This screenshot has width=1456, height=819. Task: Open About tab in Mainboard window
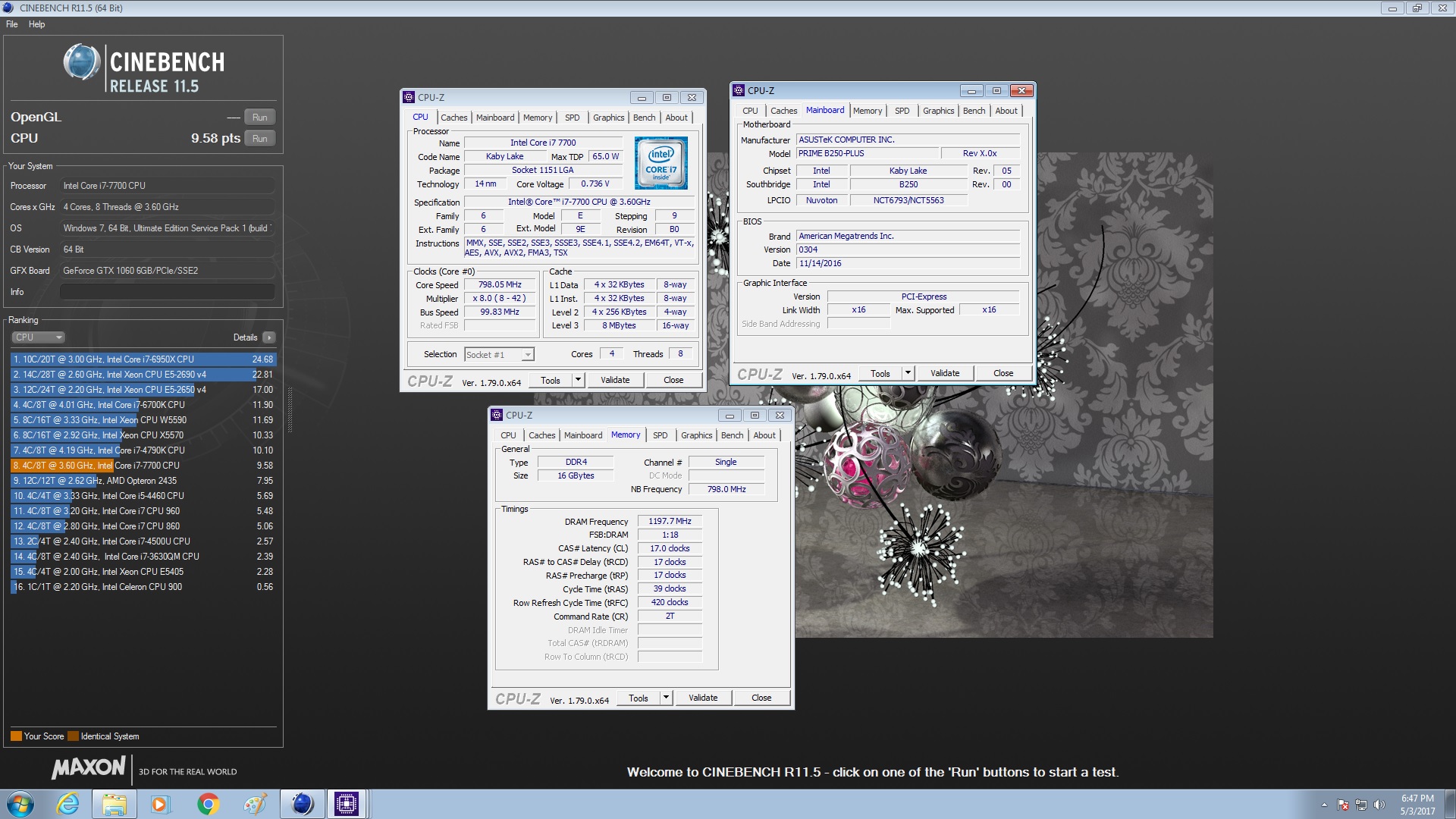[x=1006, y=111]
